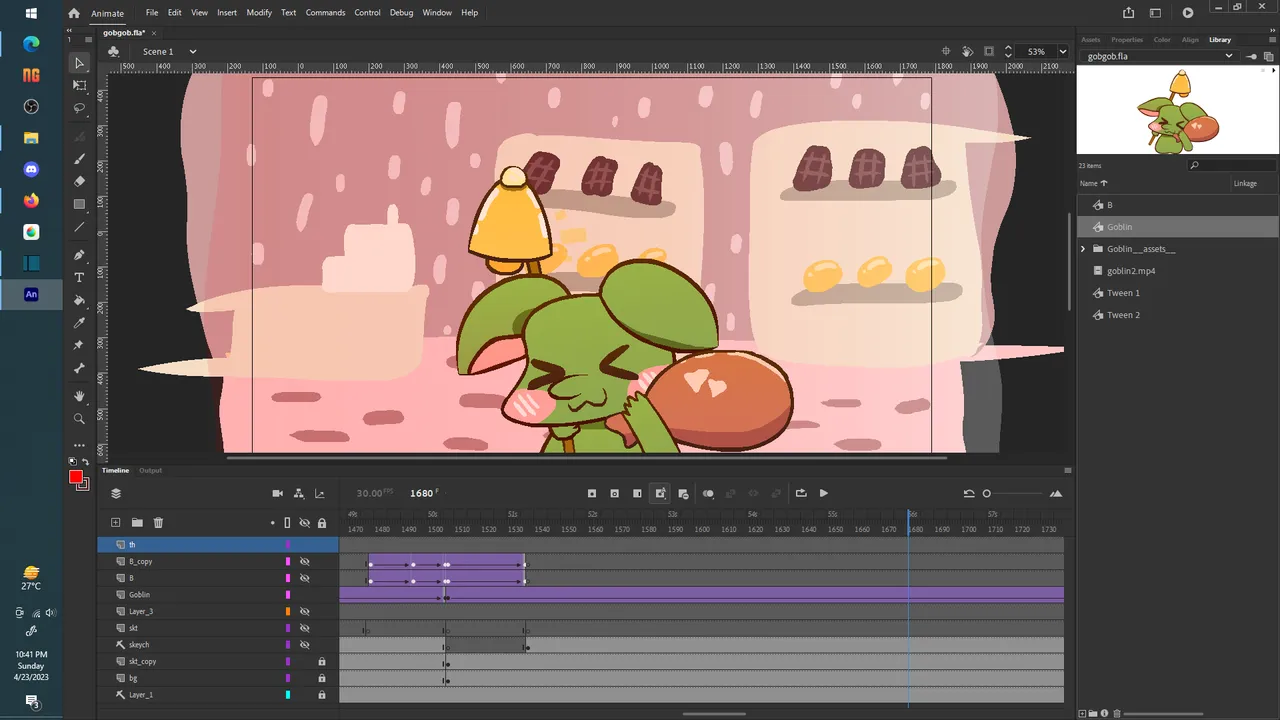Unlock Layer_1

(322, 695)
